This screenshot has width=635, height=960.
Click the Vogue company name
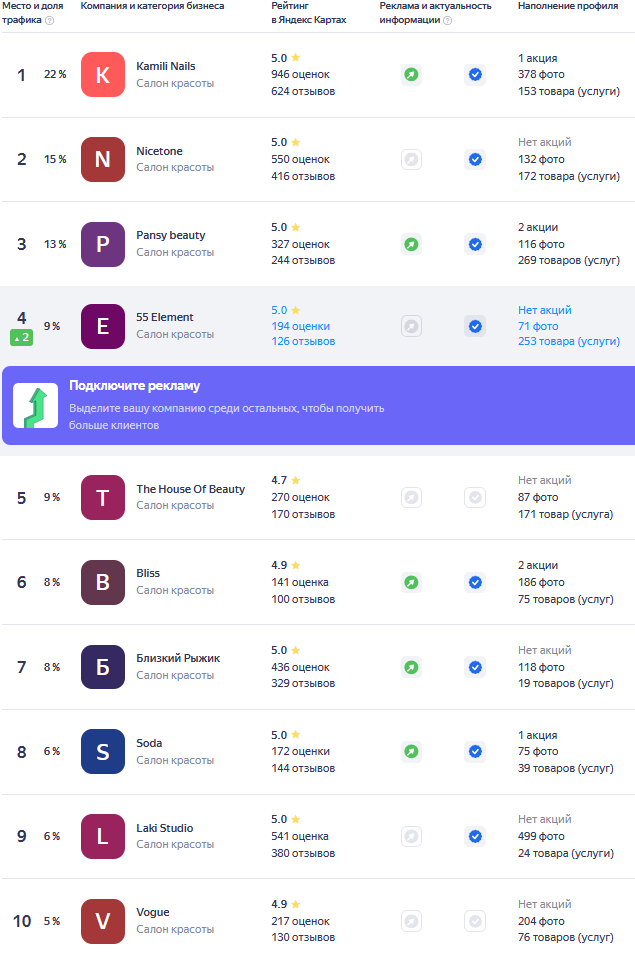153,913
